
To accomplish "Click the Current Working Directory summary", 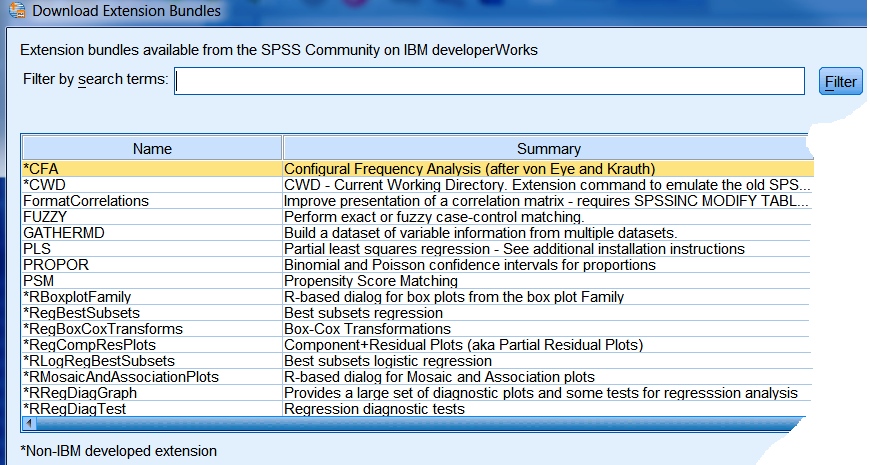I will click(547, 185).
